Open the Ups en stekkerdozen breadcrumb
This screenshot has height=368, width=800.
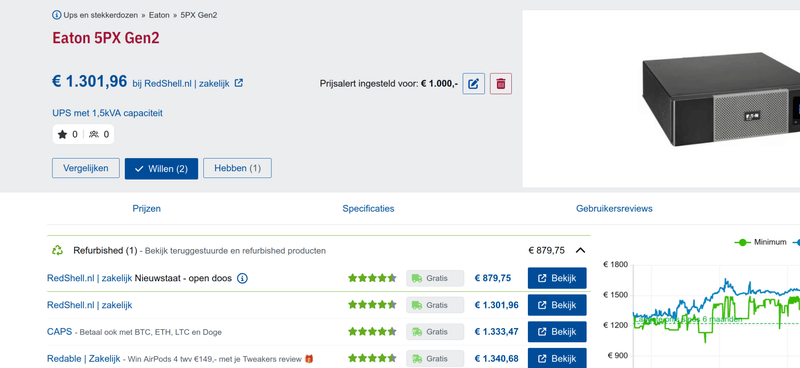pyautogui.click(x=101, y=15)
